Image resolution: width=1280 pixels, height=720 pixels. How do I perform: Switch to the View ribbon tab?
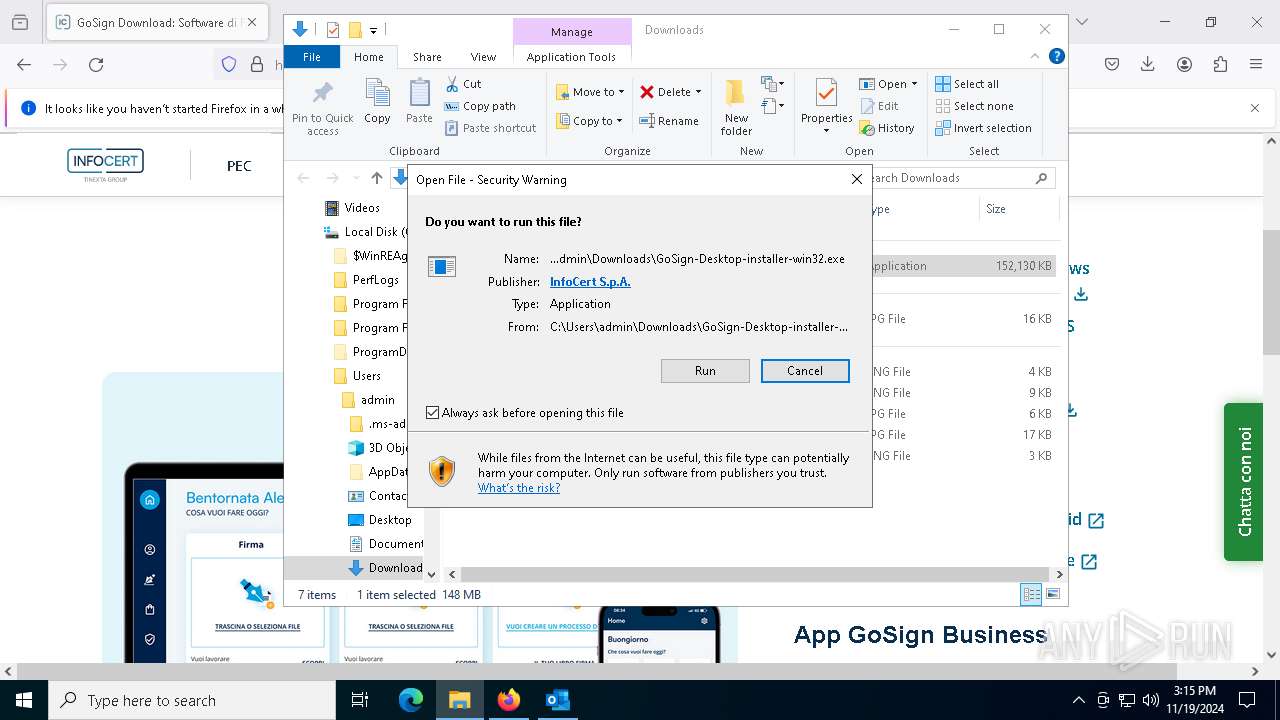[x=483, y=57]
